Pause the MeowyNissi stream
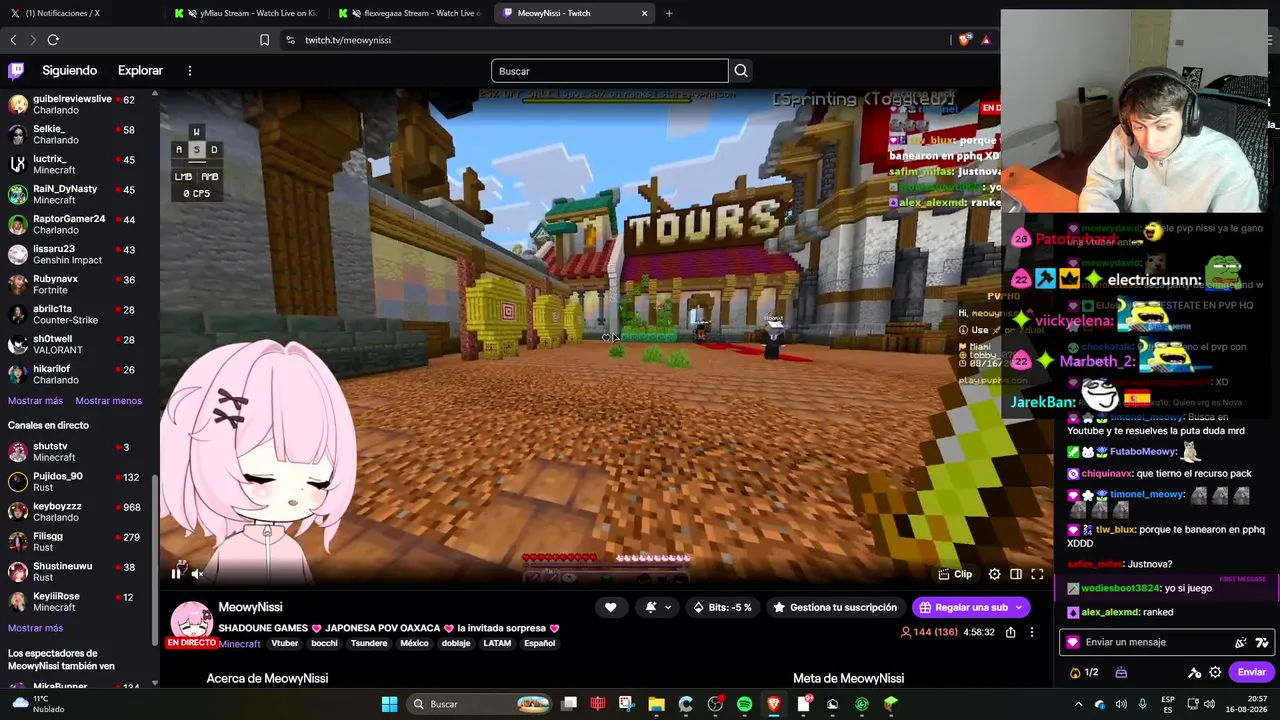Image resolution: width=1280 pixels, height=720 pixels. pyautogui.click(x=176, y=573)
